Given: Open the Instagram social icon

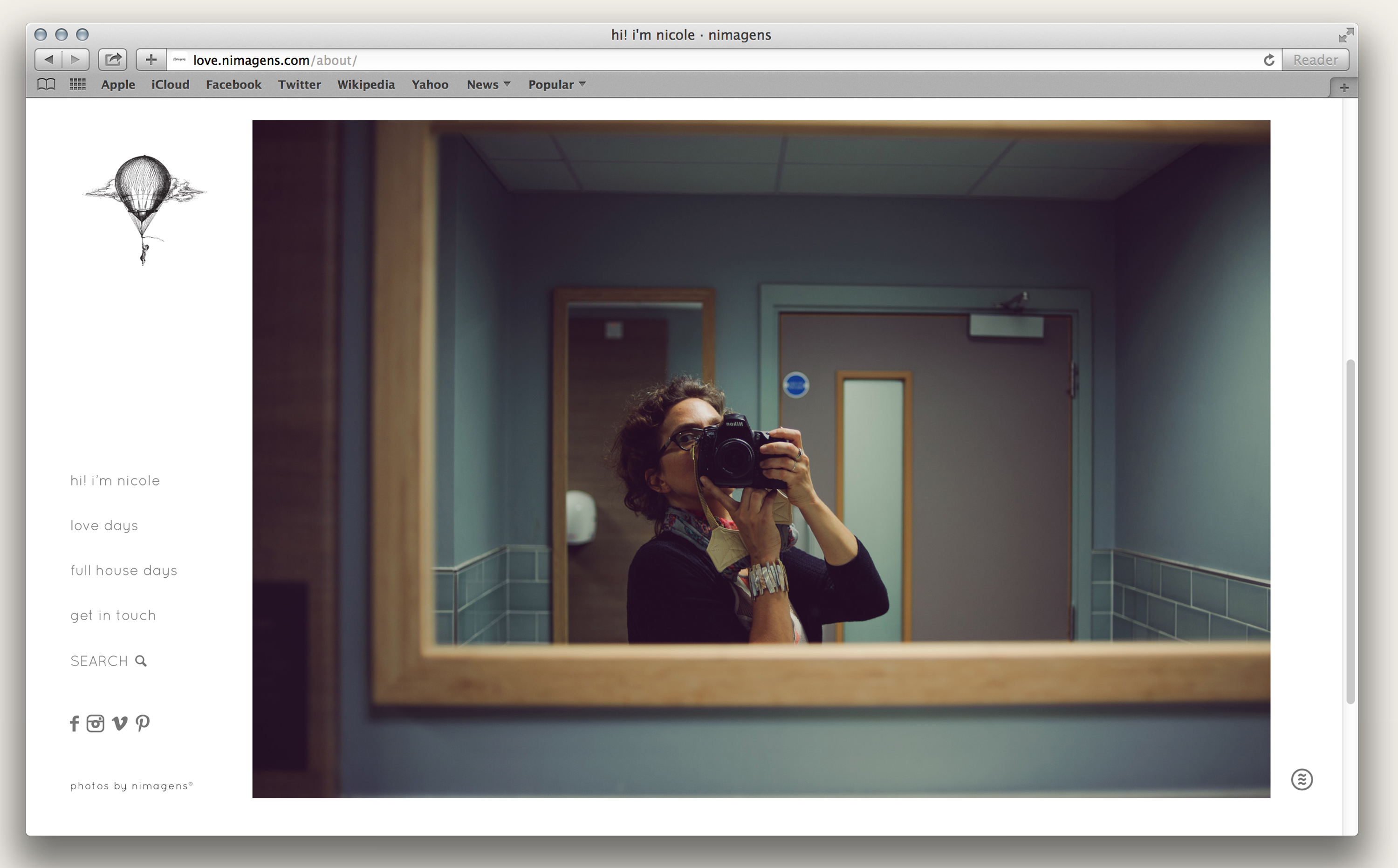Looking at the screenshot, I should (x=96, y=723).
